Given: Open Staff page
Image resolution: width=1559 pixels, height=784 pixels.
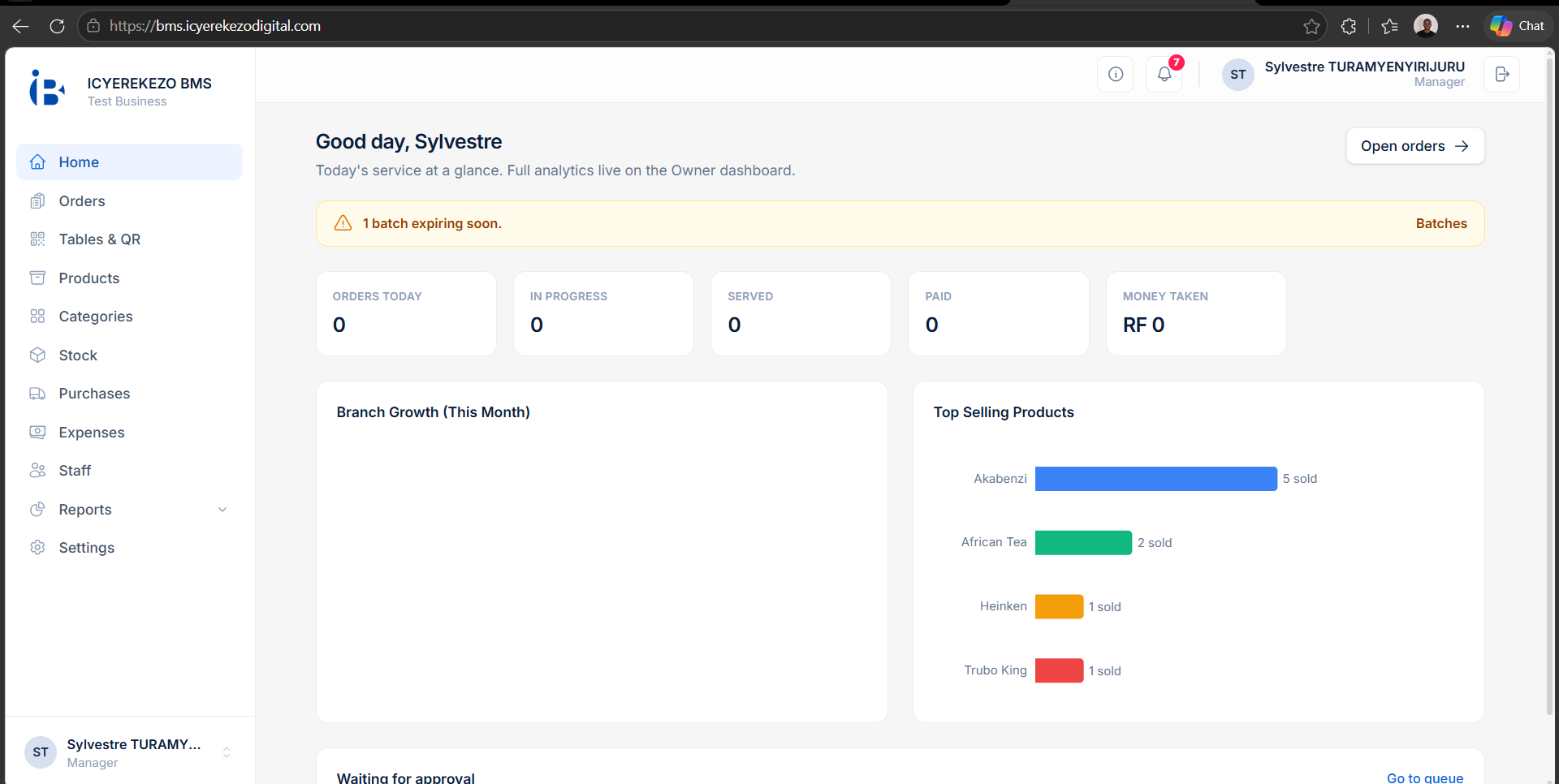Looking at the screenshot, I should (129, 471).
